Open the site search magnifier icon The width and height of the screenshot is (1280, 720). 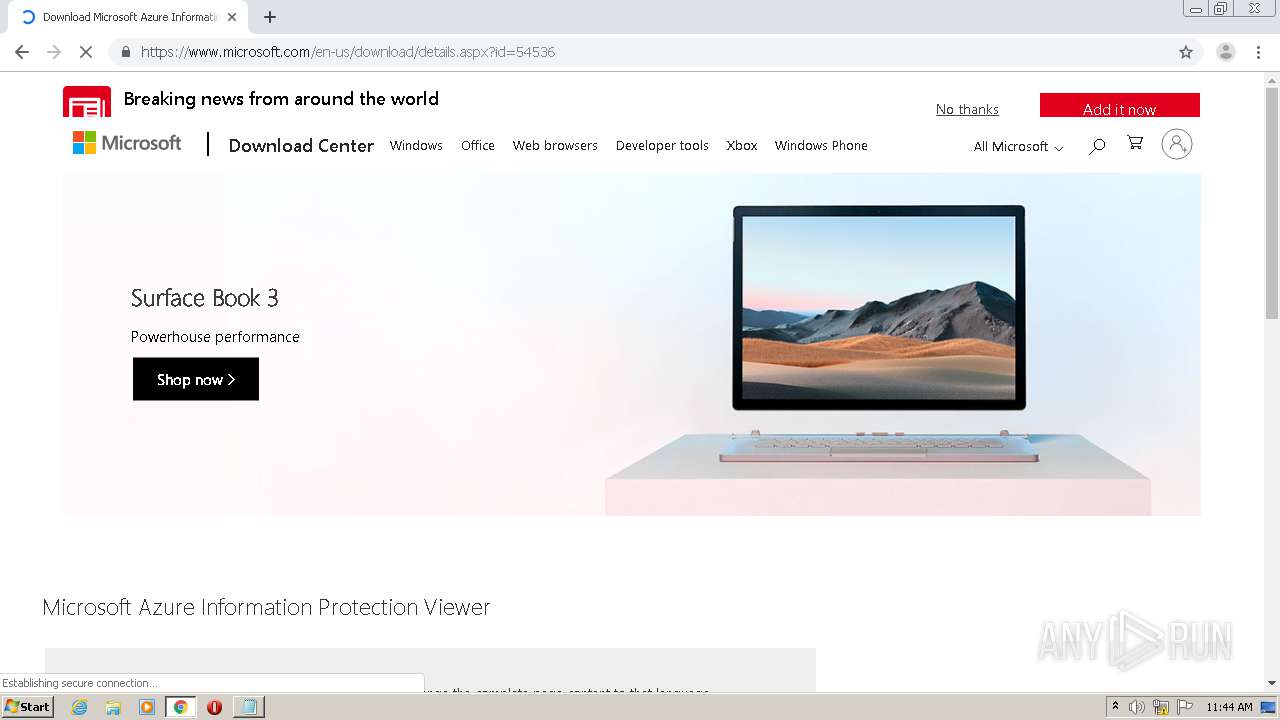click(1097, 146)
